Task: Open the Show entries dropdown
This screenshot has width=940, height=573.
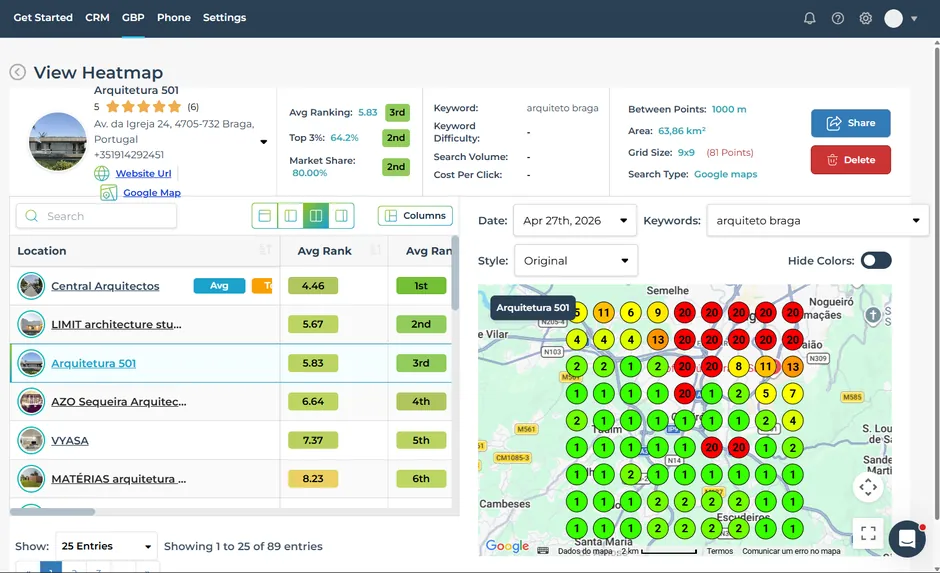Action: click(106, 546)
